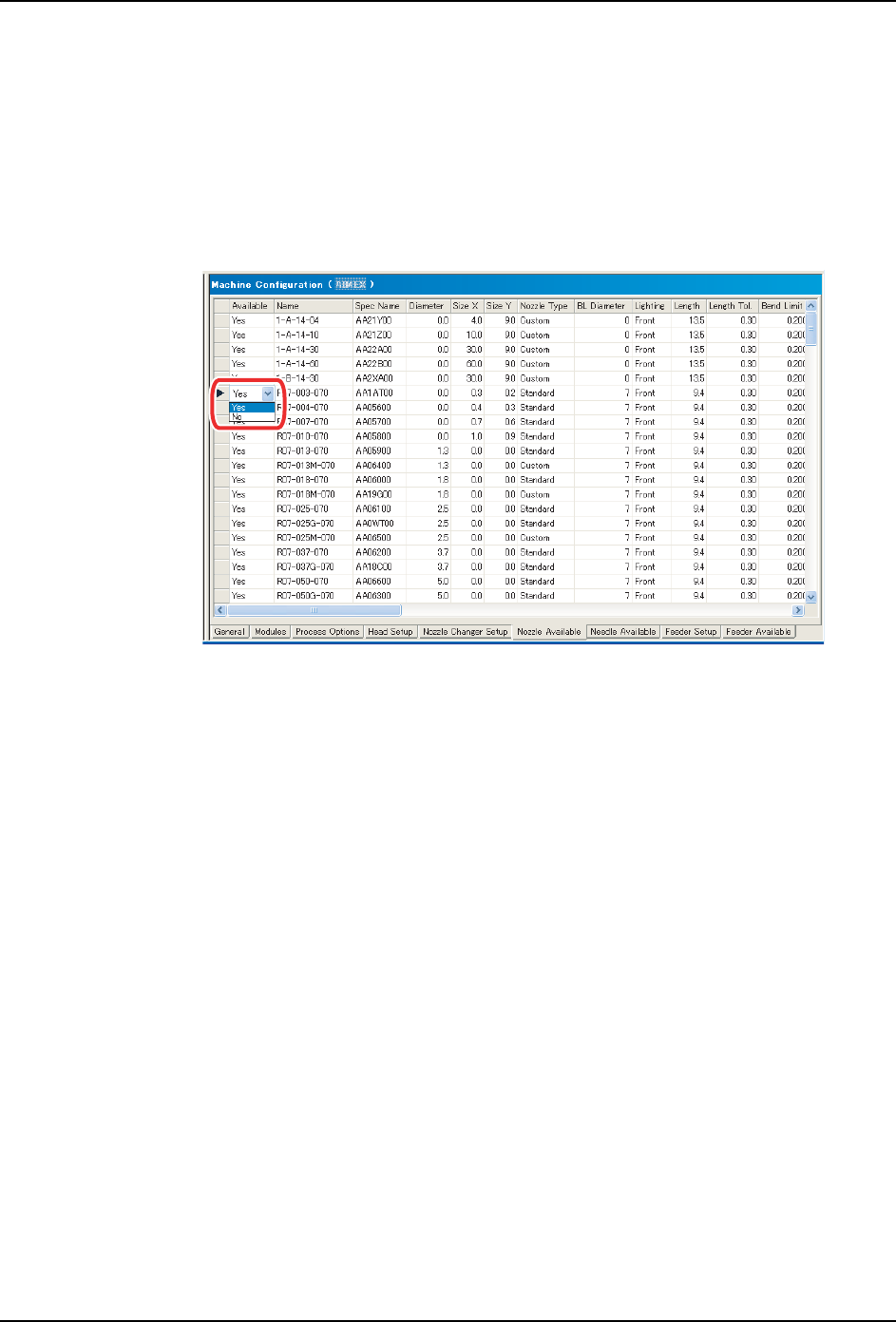This screenshot has width=896, height=1322.
Task: Click the vertical scrollbar up arrow
Action: (810, 306)
